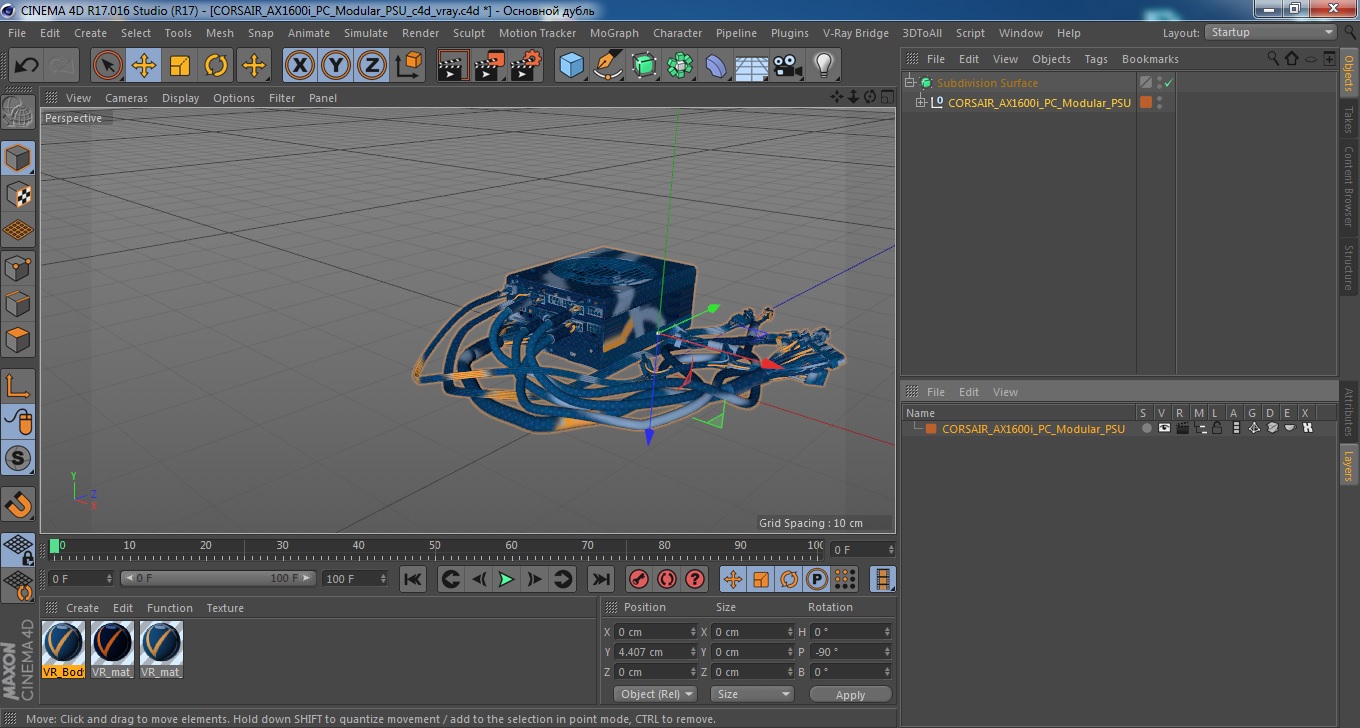Select the Live Selection tool
The height and width of the screenshot is (728, 1360).
click(x=108, y=66)
